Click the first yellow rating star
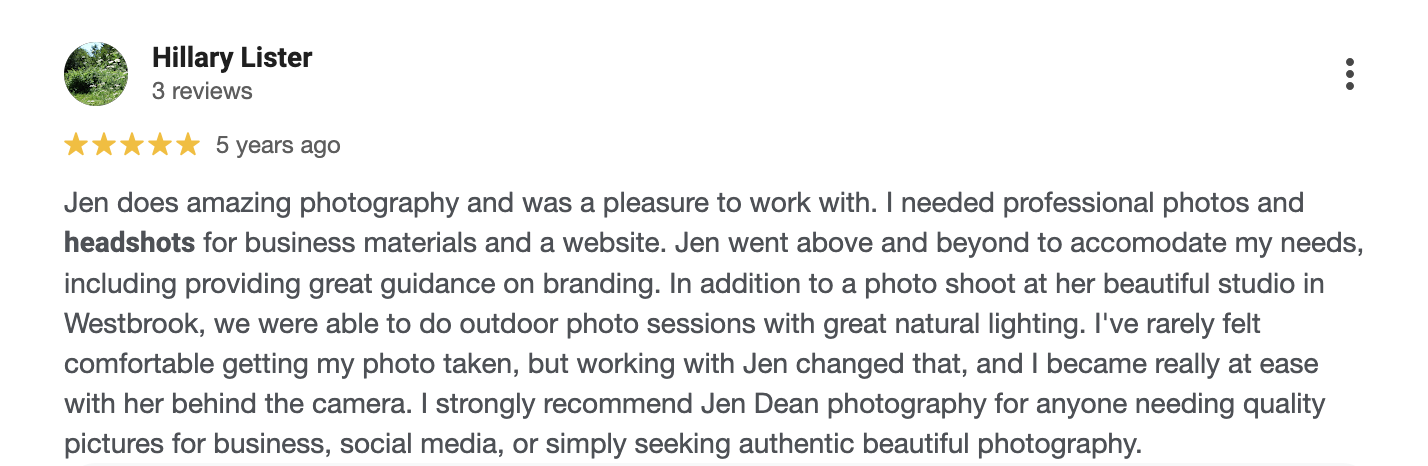Screen dimensions: 1428x466 pyautogui.click(x=76, y=146)
